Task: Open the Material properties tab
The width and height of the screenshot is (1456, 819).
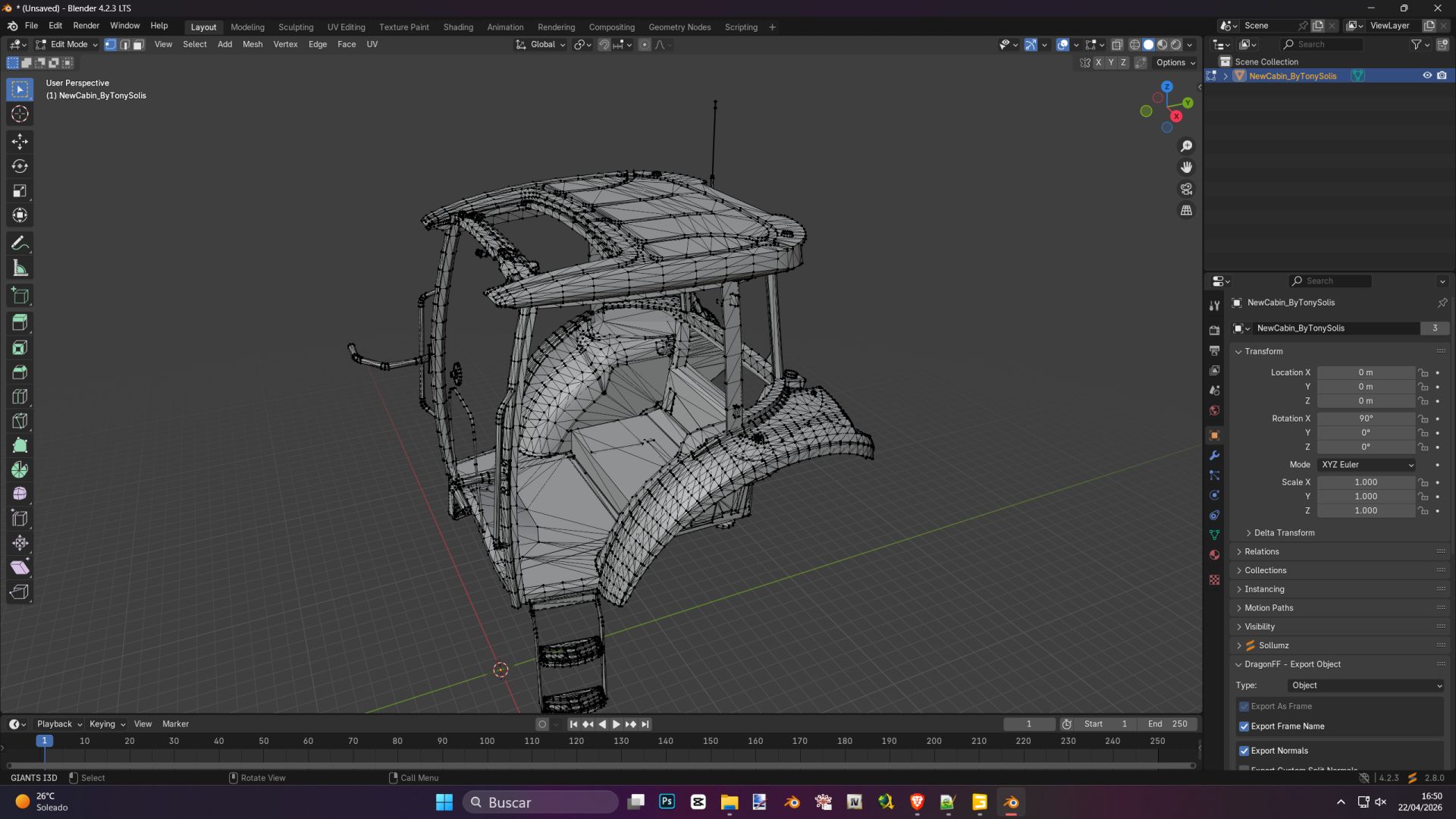Action: [x=1214, y=554]
